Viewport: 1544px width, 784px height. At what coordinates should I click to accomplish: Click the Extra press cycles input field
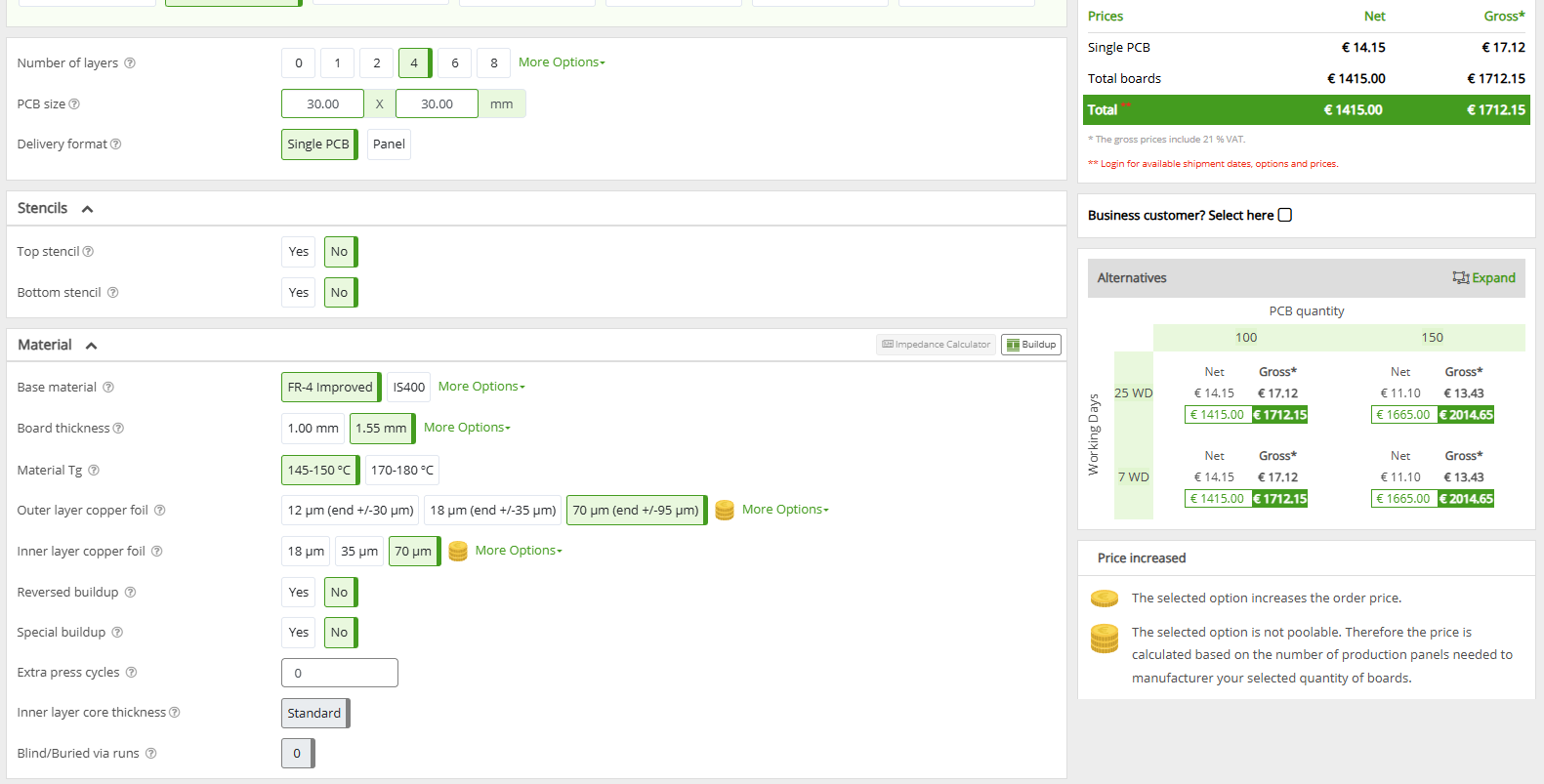click(x=339, y=673)
